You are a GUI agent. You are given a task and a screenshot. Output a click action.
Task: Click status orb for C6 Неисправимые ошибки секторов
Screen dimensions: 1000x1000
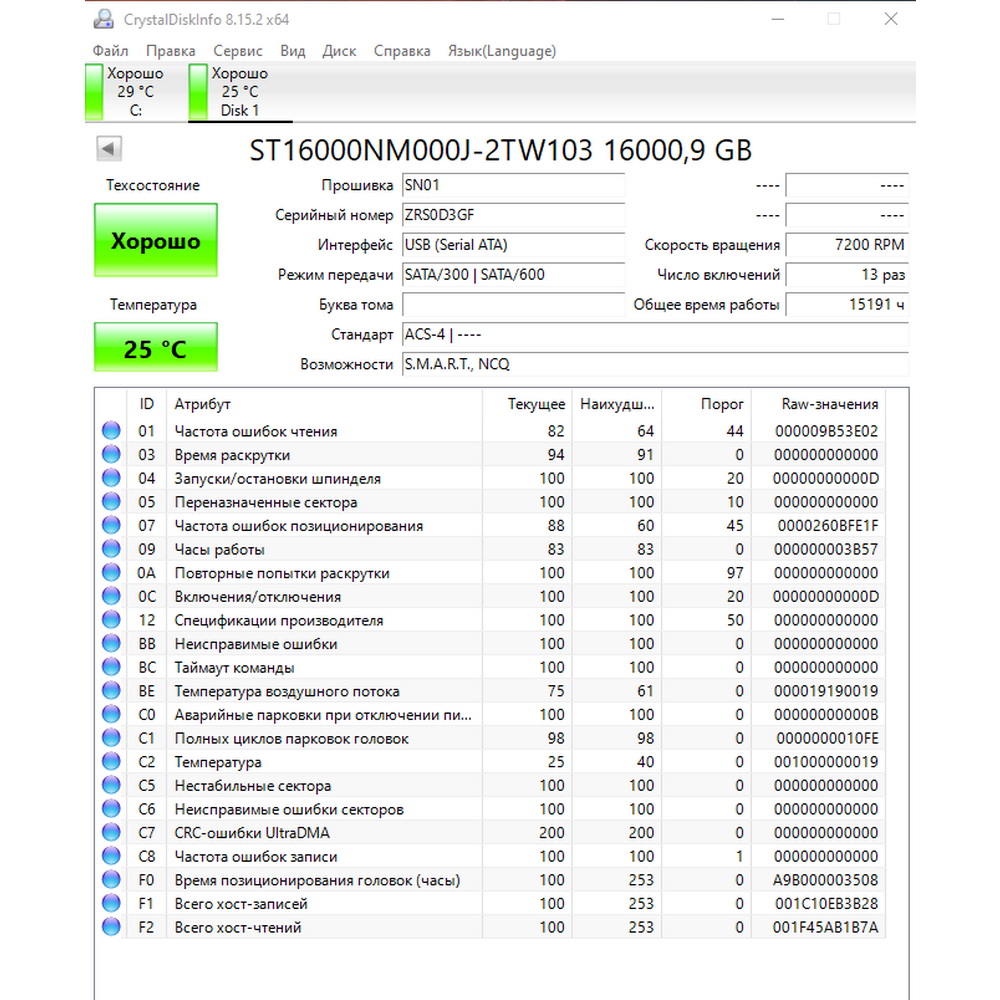click(111, 808)
